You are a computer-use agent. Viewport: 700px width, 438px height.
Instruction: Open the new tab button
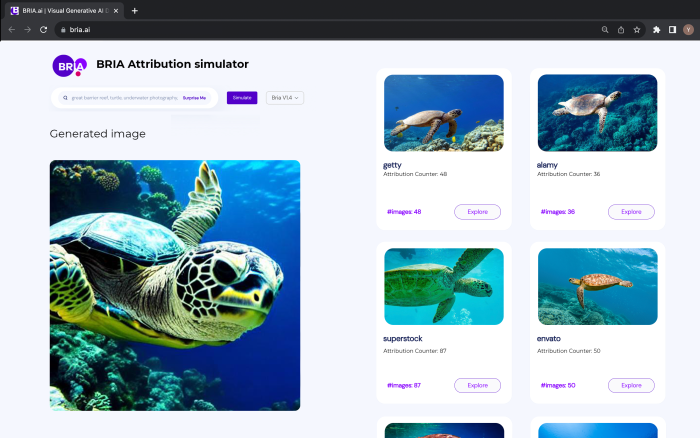[134, 11]
